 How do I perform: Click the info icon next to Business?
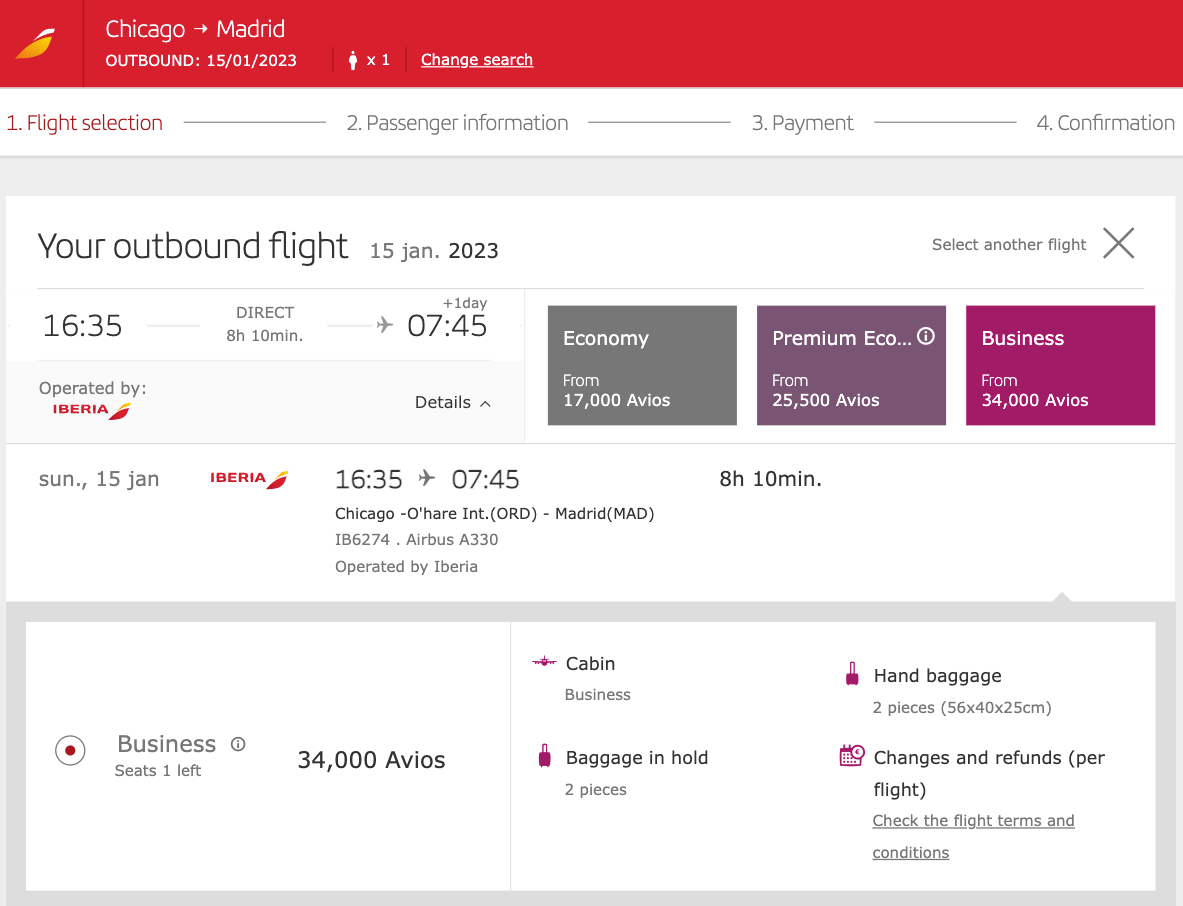[237, 743]
